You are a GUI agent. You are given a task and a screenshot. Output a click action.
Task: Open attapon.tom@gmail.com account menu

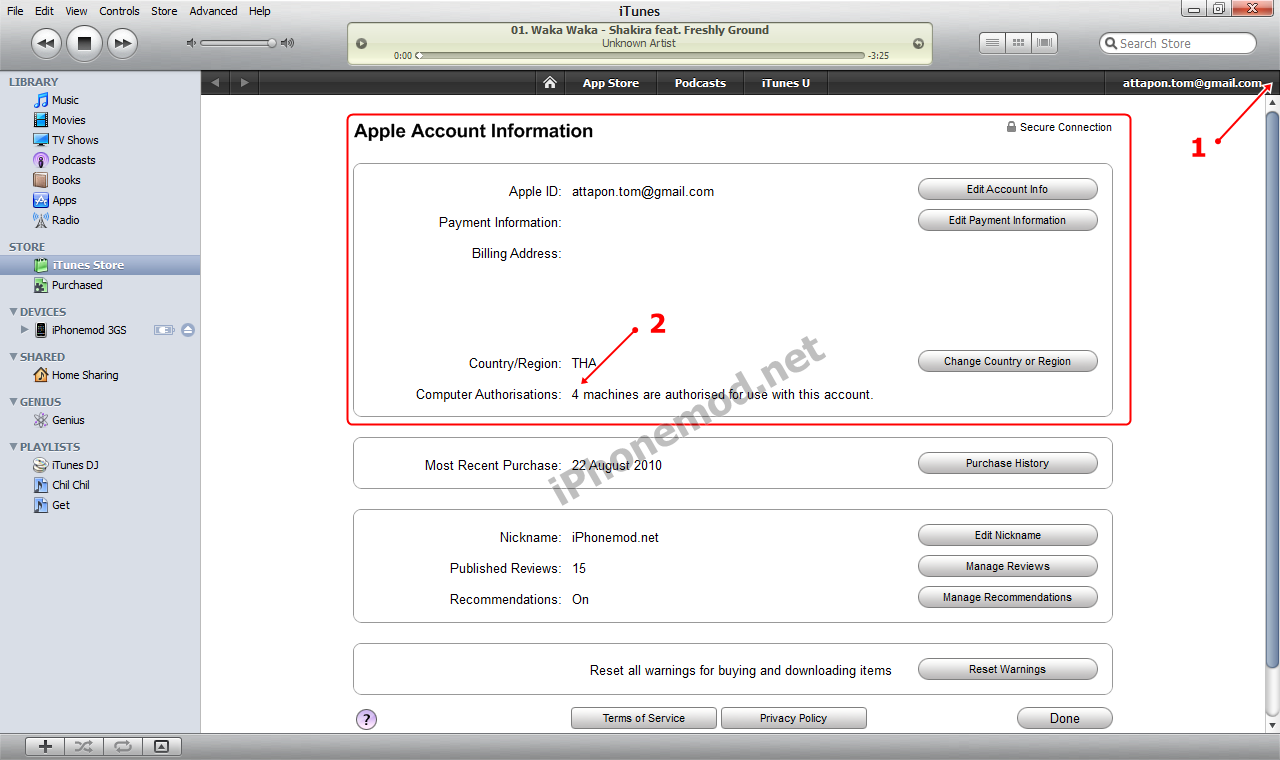[1190, 83]
